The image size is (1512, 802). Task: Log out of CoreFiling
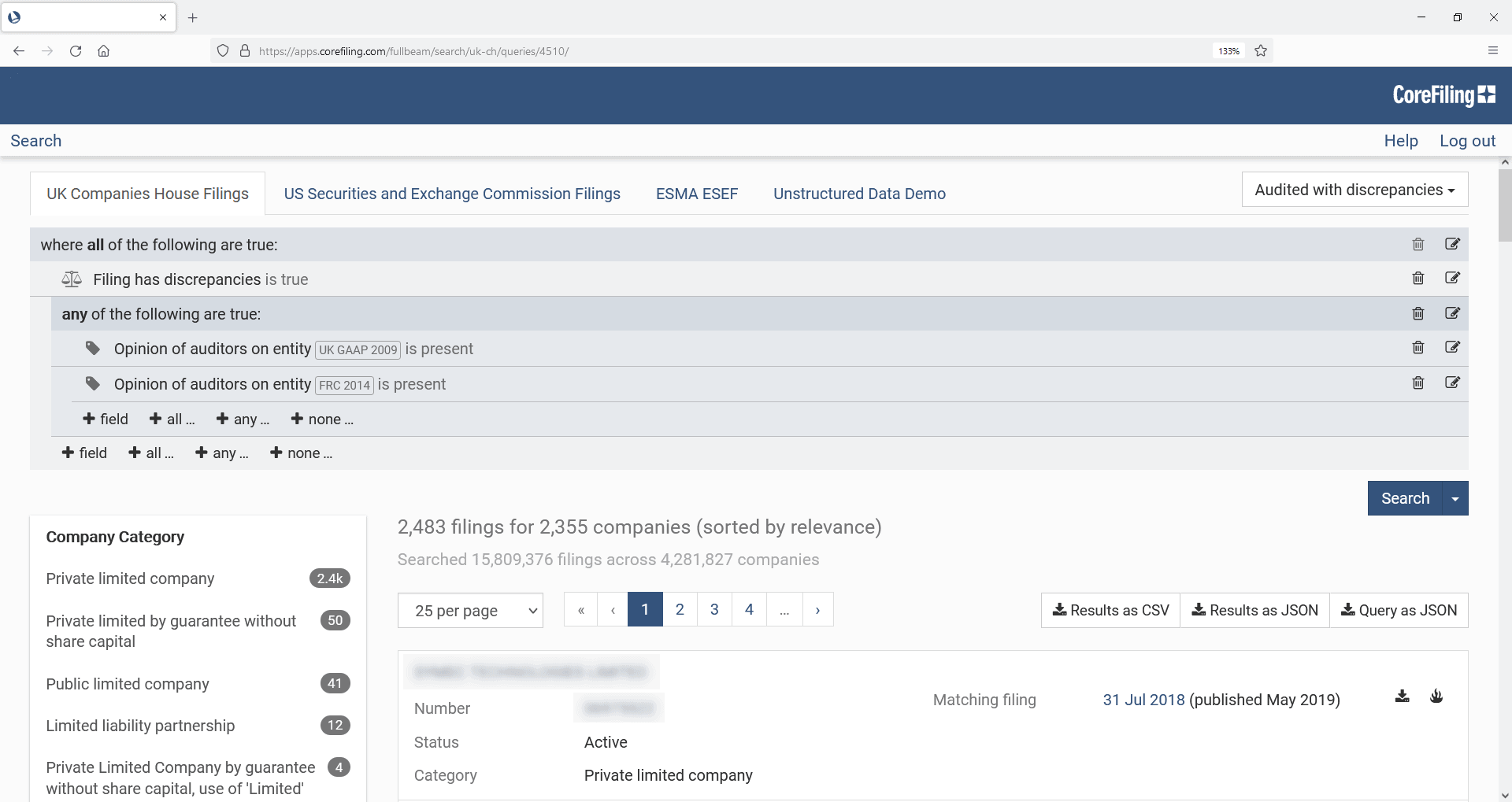[1468, 141]
